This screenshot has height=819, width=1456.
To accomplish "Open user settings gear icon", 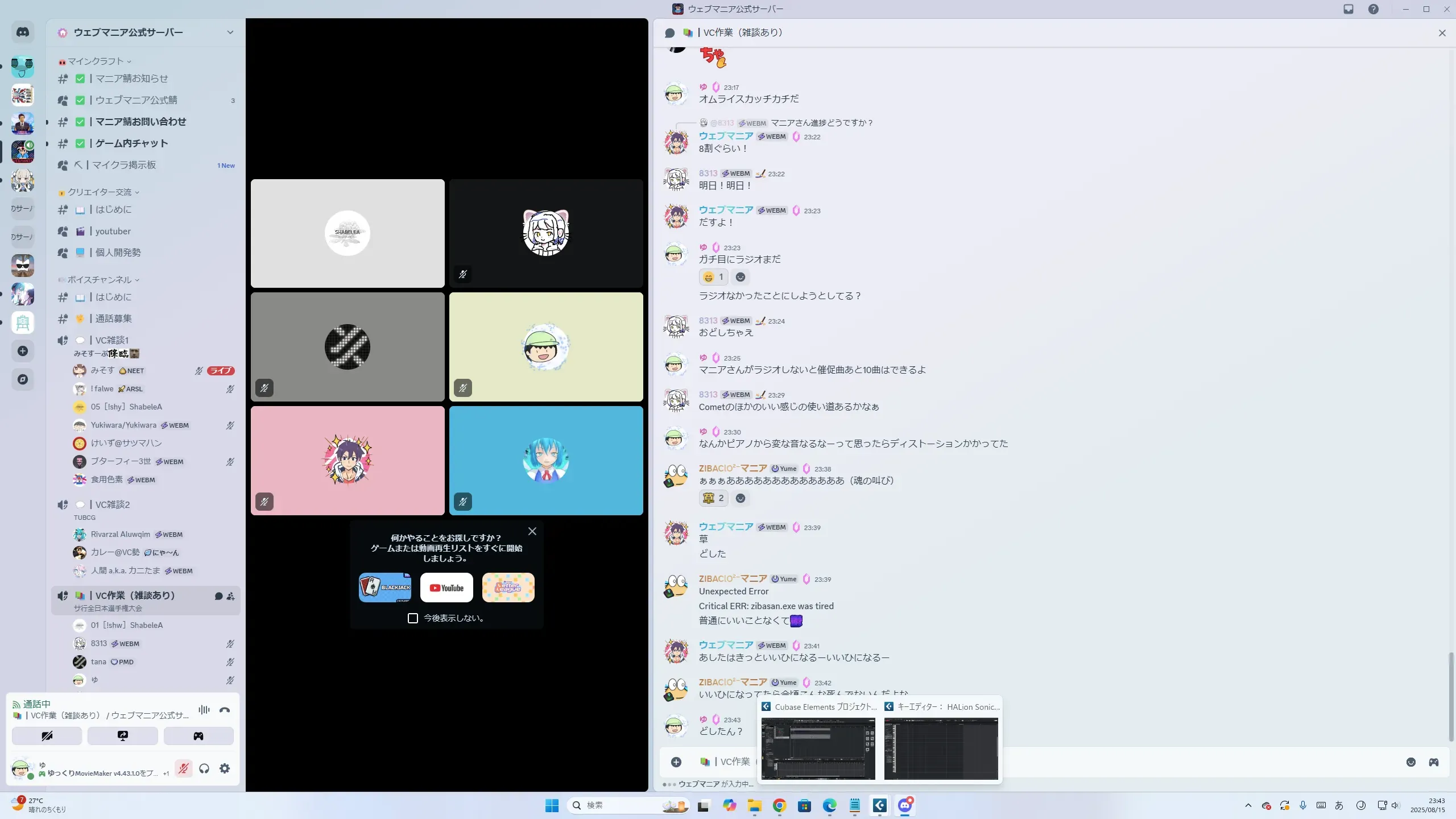I will pos(225,769).
